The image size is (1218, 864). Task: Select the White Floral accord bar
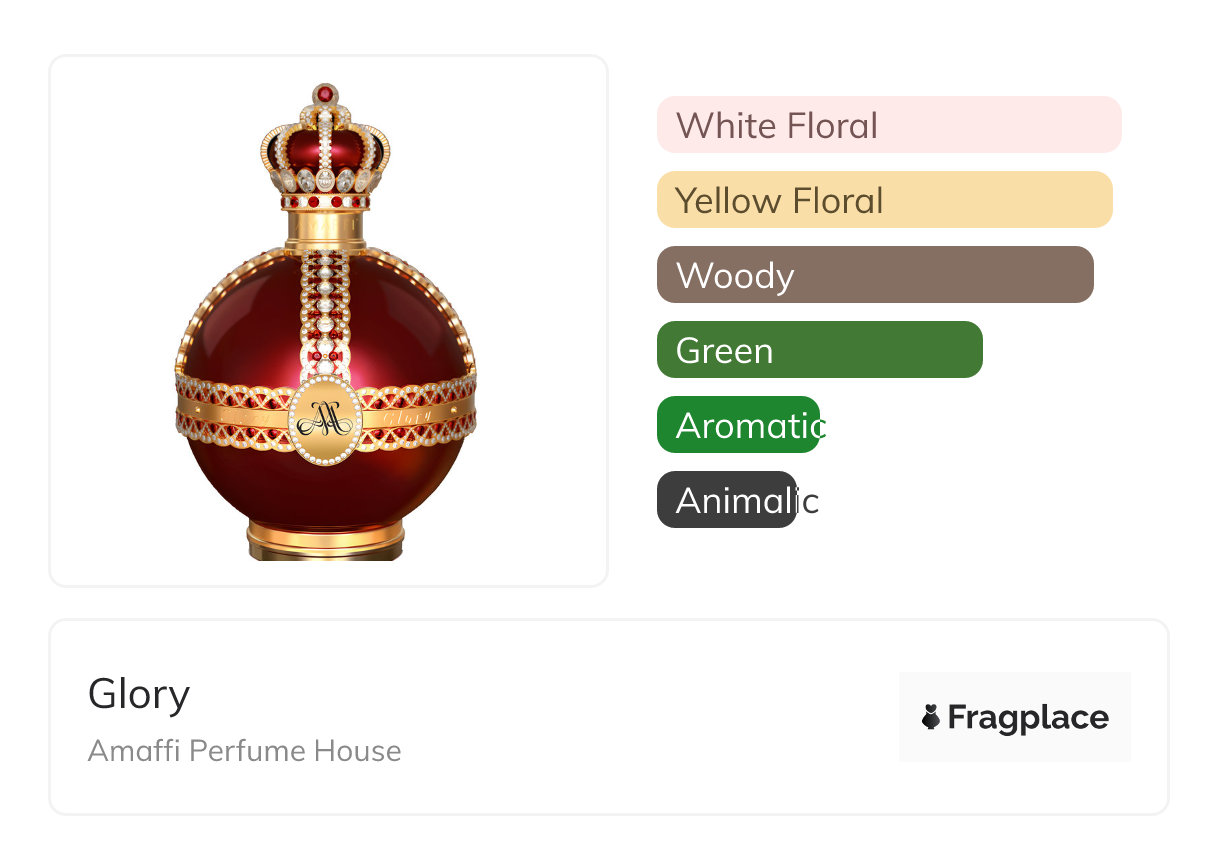click(x=889, y=125)
